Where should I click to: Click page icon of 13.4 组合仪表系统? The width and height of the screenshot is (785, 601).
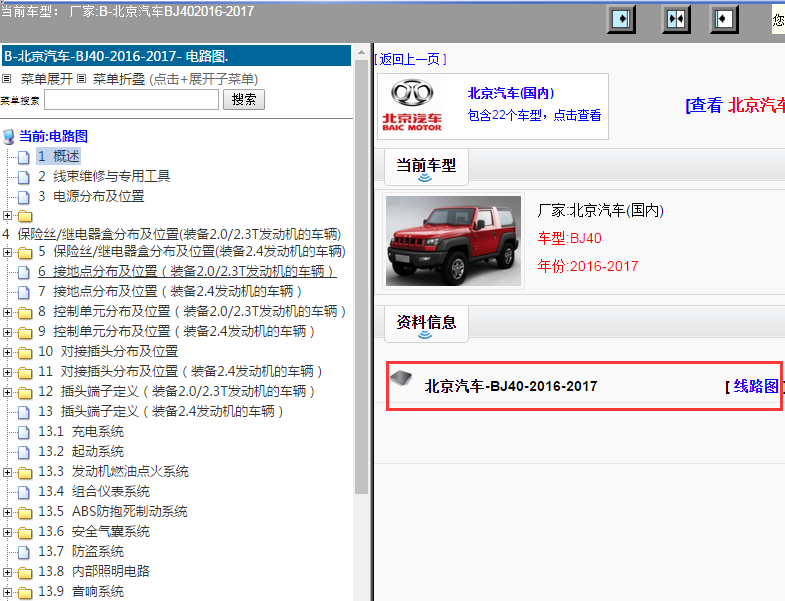coord(24,492)
